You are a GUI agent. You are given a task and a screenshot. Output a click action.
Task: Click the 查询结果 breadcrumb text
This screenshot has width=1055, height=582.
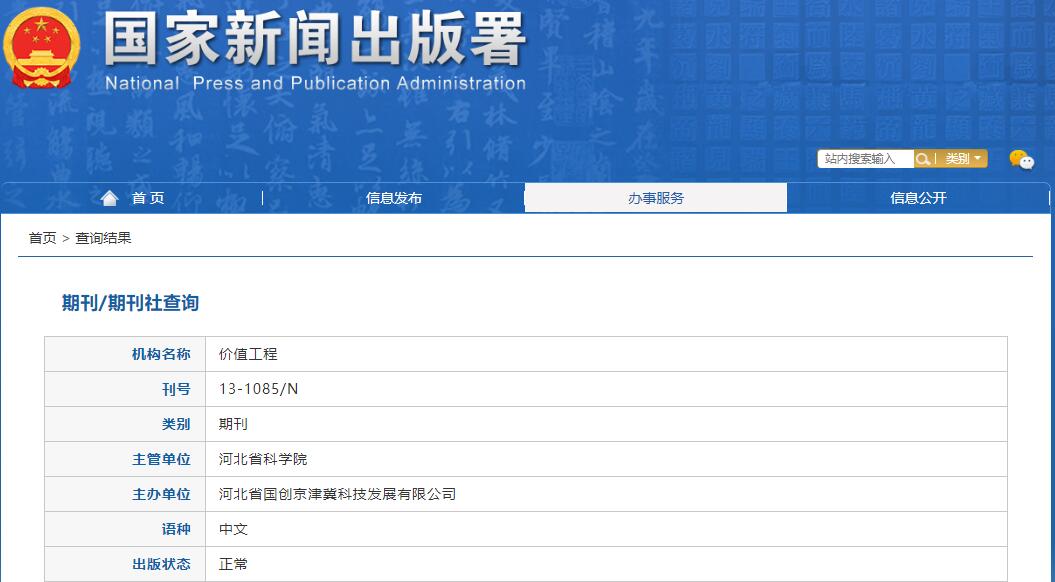coord(103,238)
